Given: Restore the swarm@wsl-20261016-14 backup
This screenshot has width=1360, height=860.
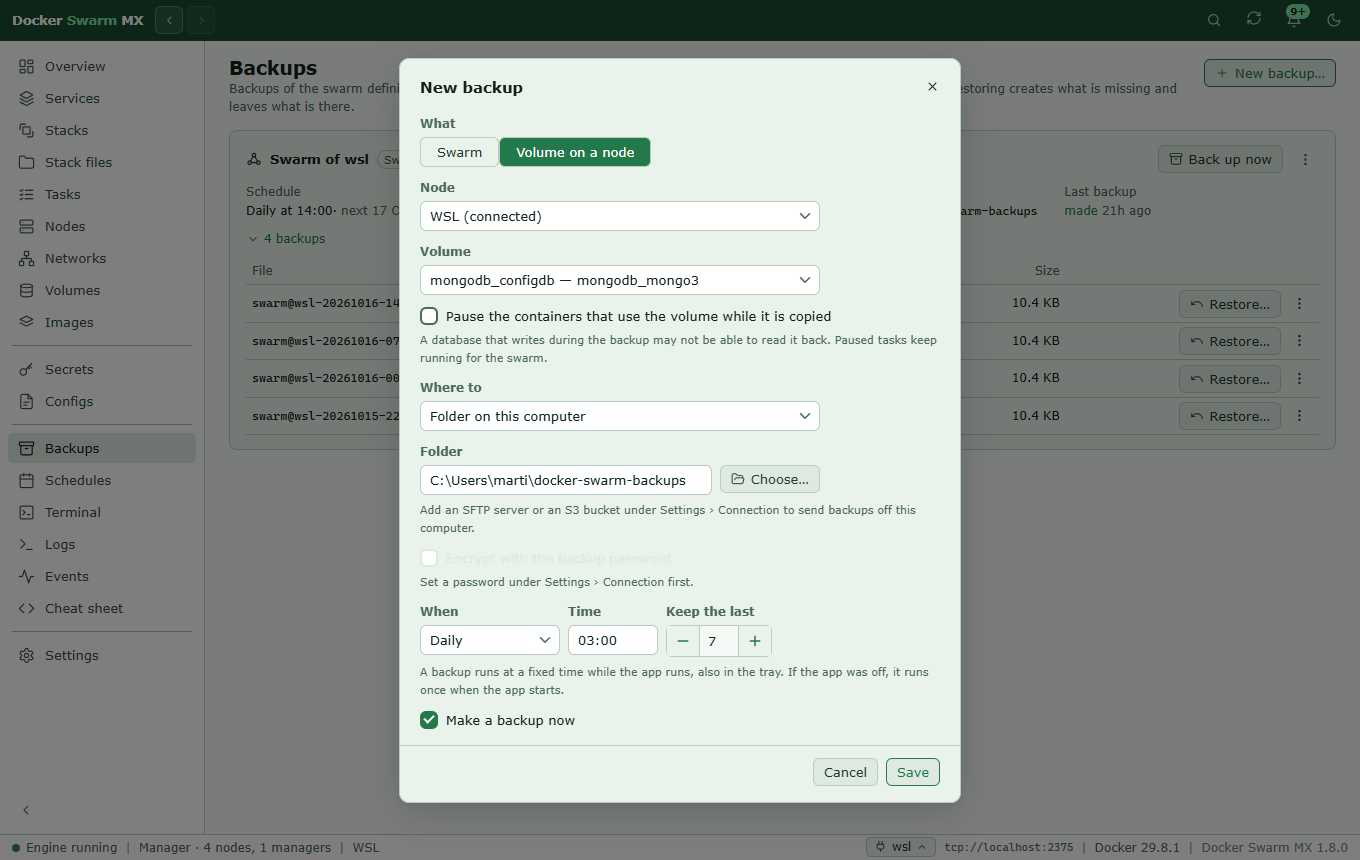Looking at the screenshot, I should [1230, 304].
